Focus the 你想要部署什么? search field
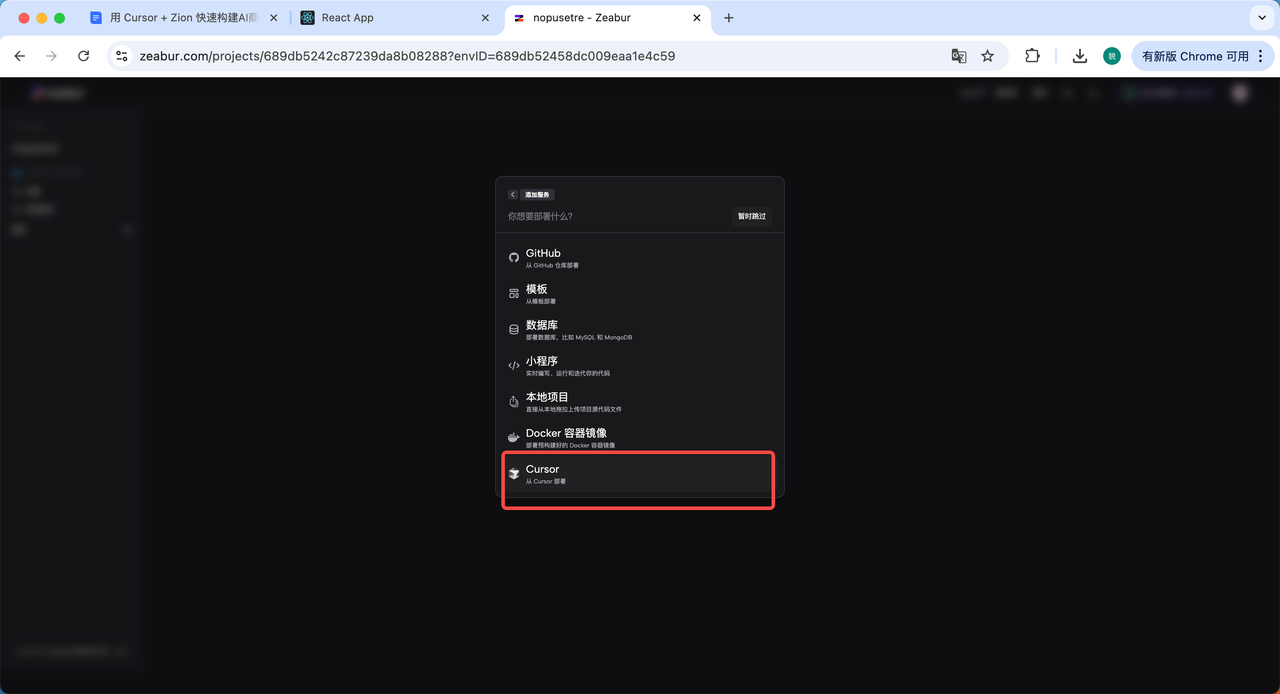The height and width of the screenshot is (694, 1280). 615,216
